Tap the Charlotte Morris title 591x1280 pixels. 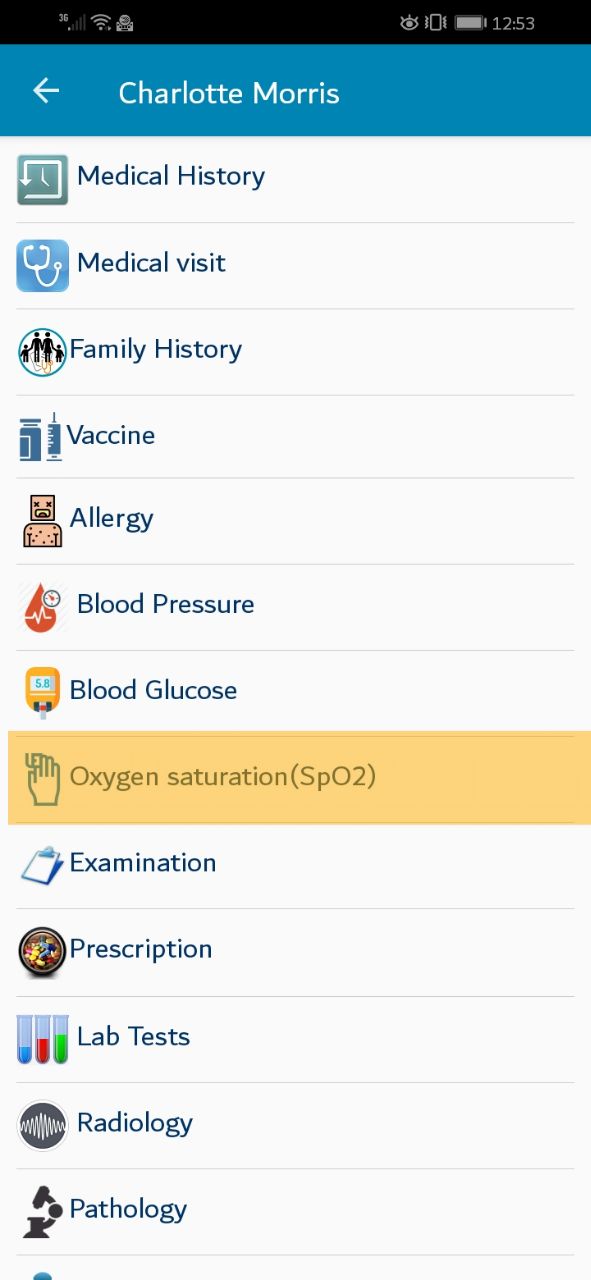click(x=229, y=93)
